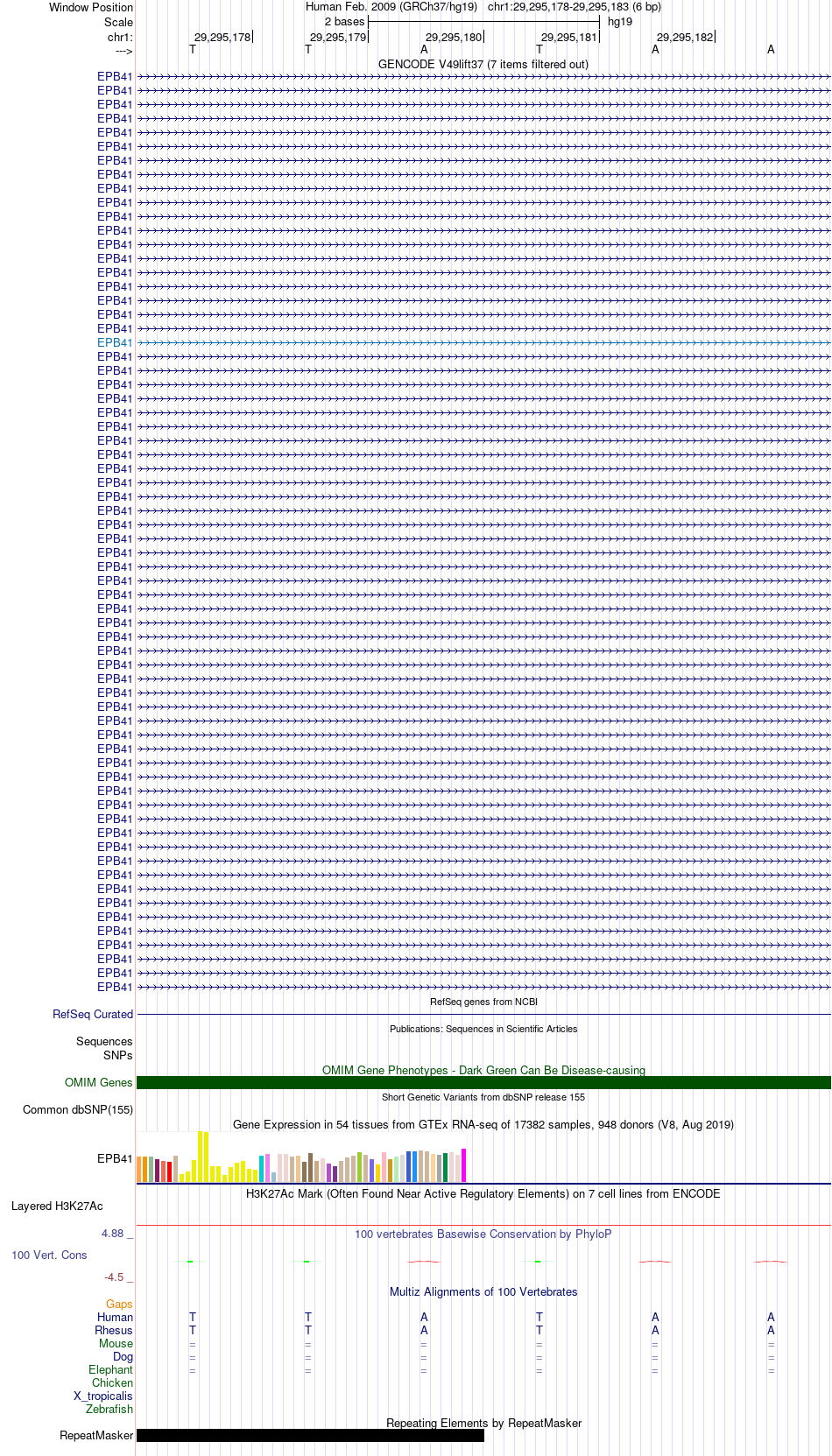This screenshot has height=1456, width=832.
Task: Open the GTEx Gene Expression track title
Action: [x=483, y=1125]
